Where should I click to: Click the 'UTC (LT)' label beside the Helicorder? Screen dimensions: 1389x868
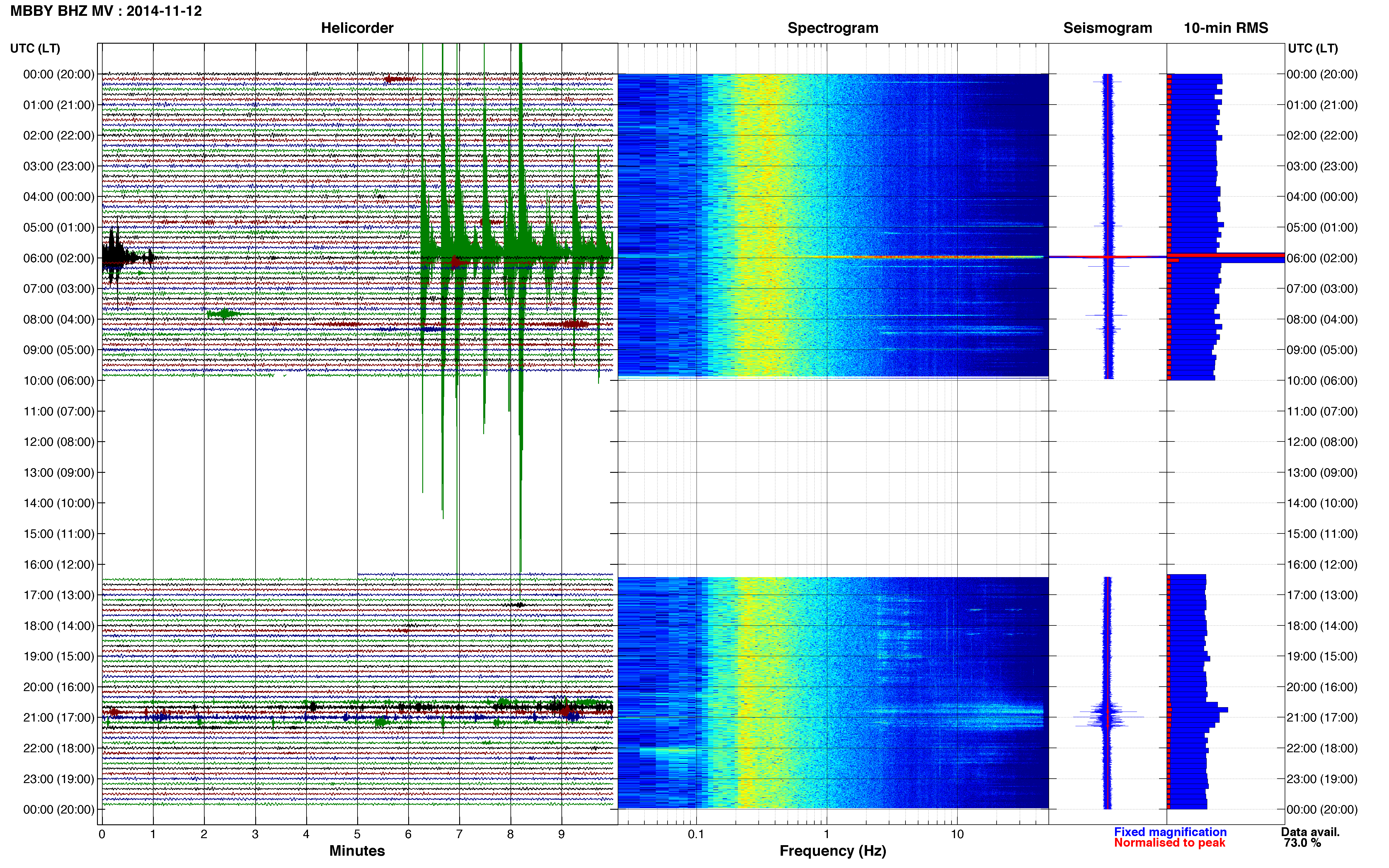pos(35,48)
